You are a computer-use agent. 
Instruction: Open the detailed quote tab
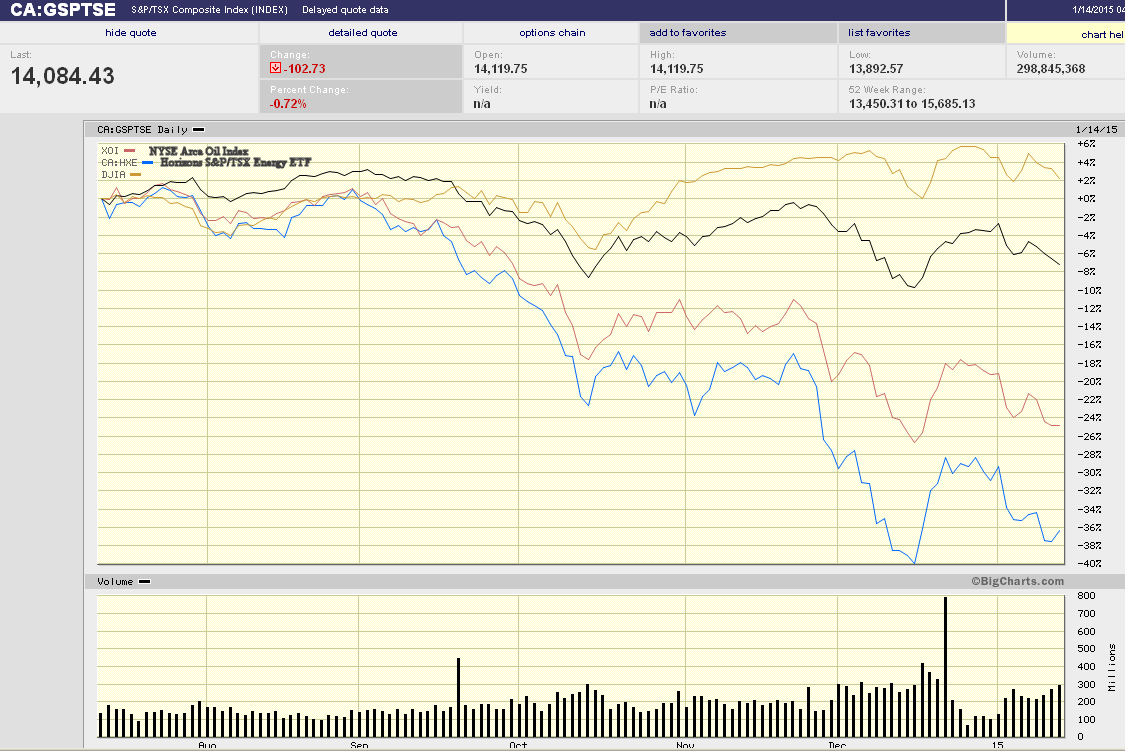(362, 33)
